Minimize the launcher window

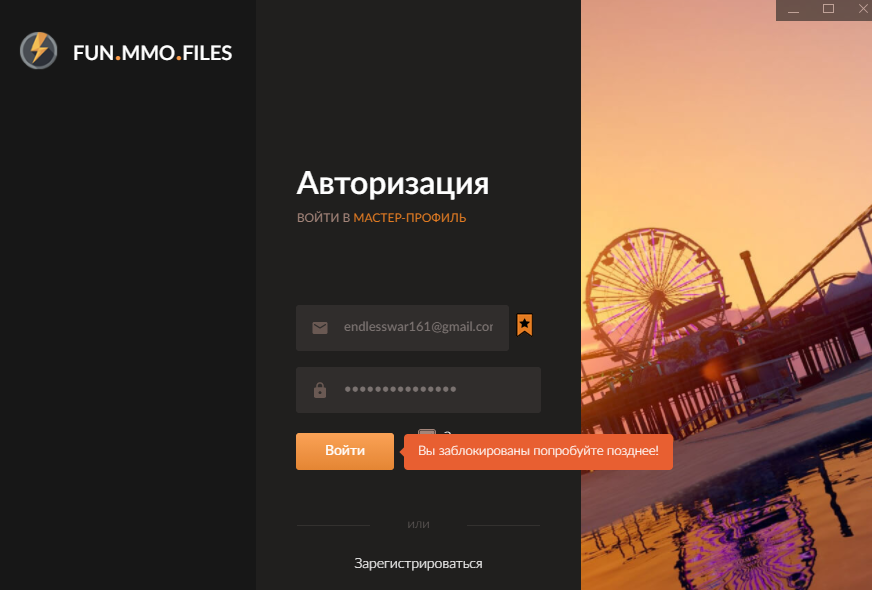(793, 9)
